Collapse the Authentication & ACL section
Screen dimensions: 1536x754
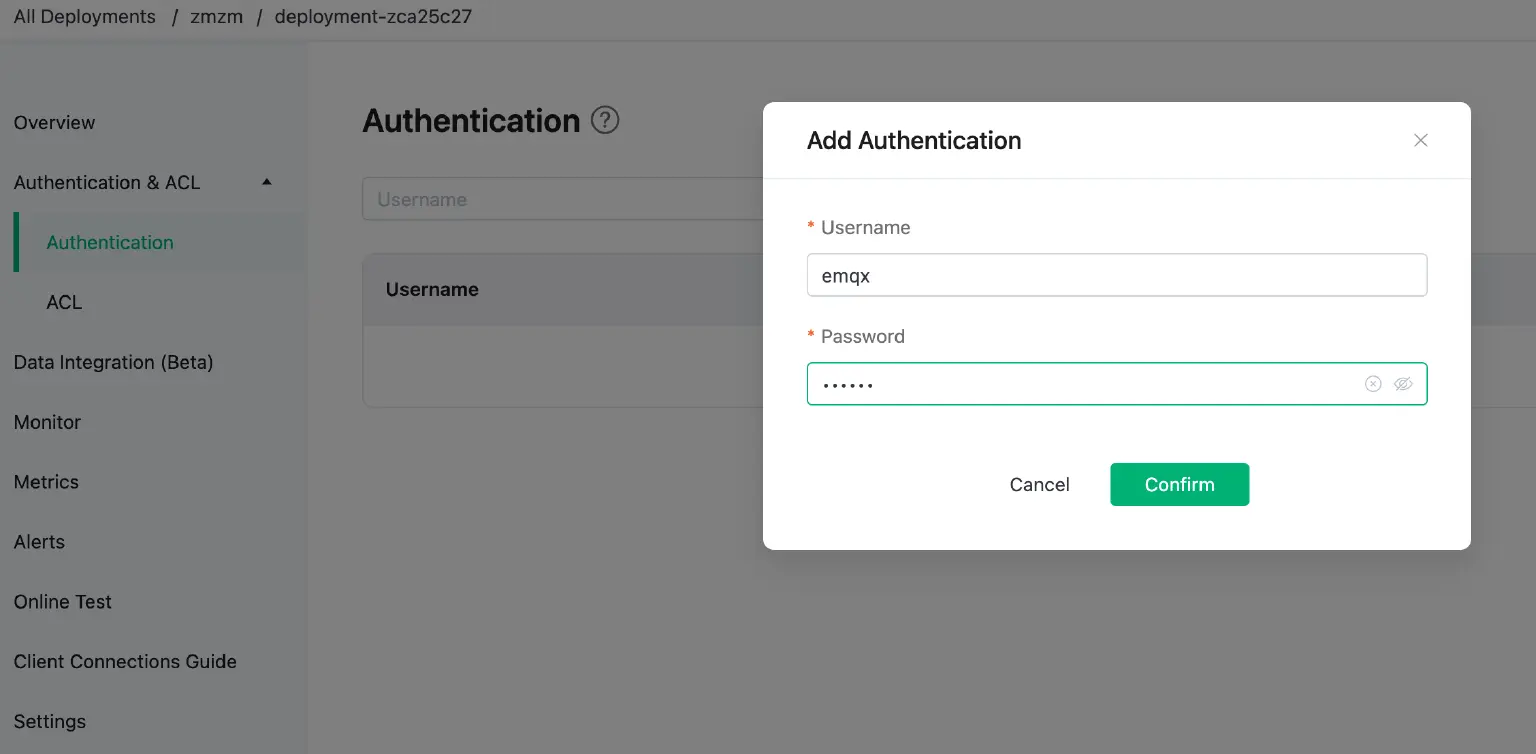266,181
